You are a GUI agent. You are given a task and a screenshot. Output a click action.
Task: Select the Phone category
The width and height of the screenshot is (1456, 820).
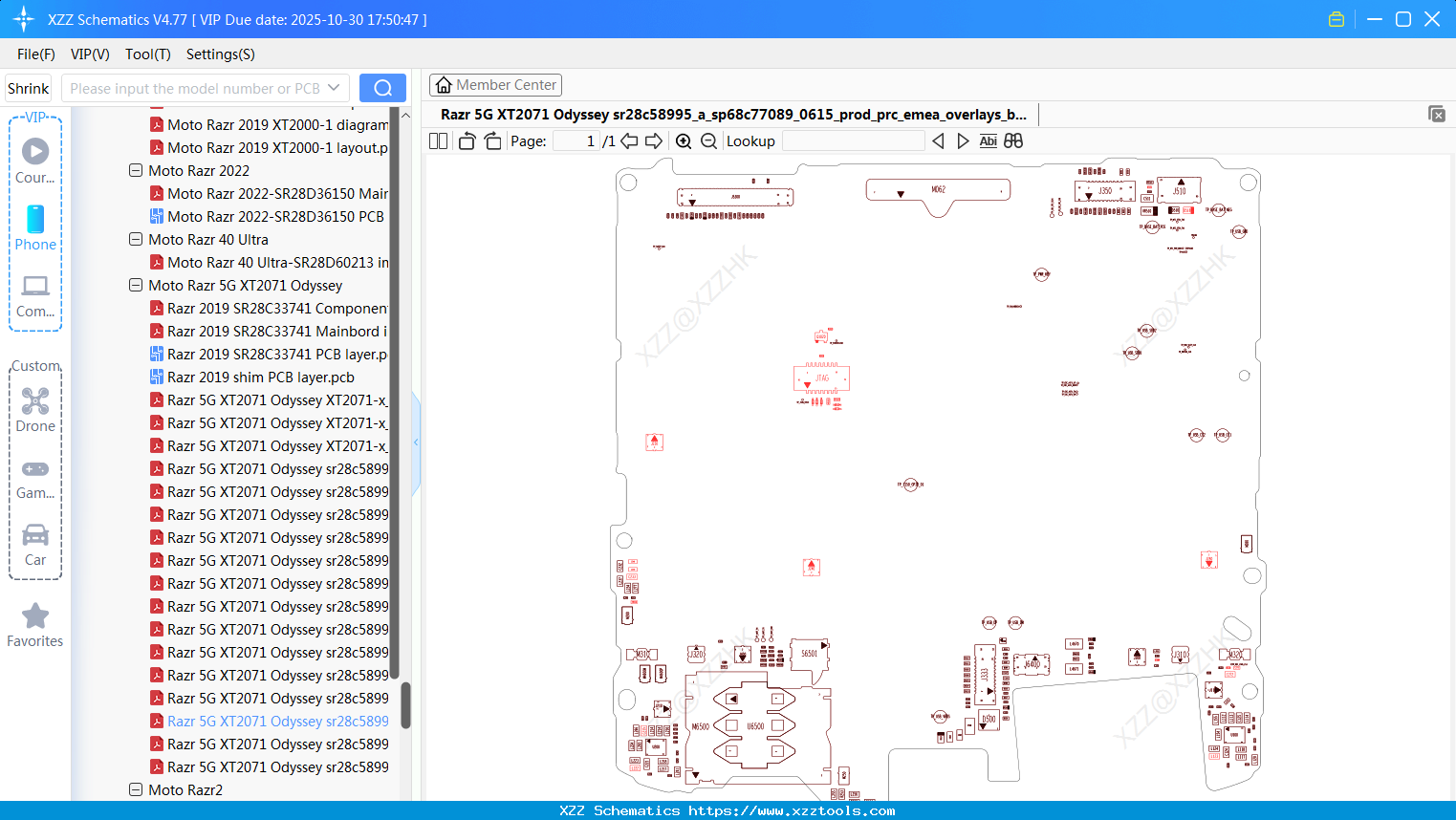pyautogui.click(x=35, y=227)
